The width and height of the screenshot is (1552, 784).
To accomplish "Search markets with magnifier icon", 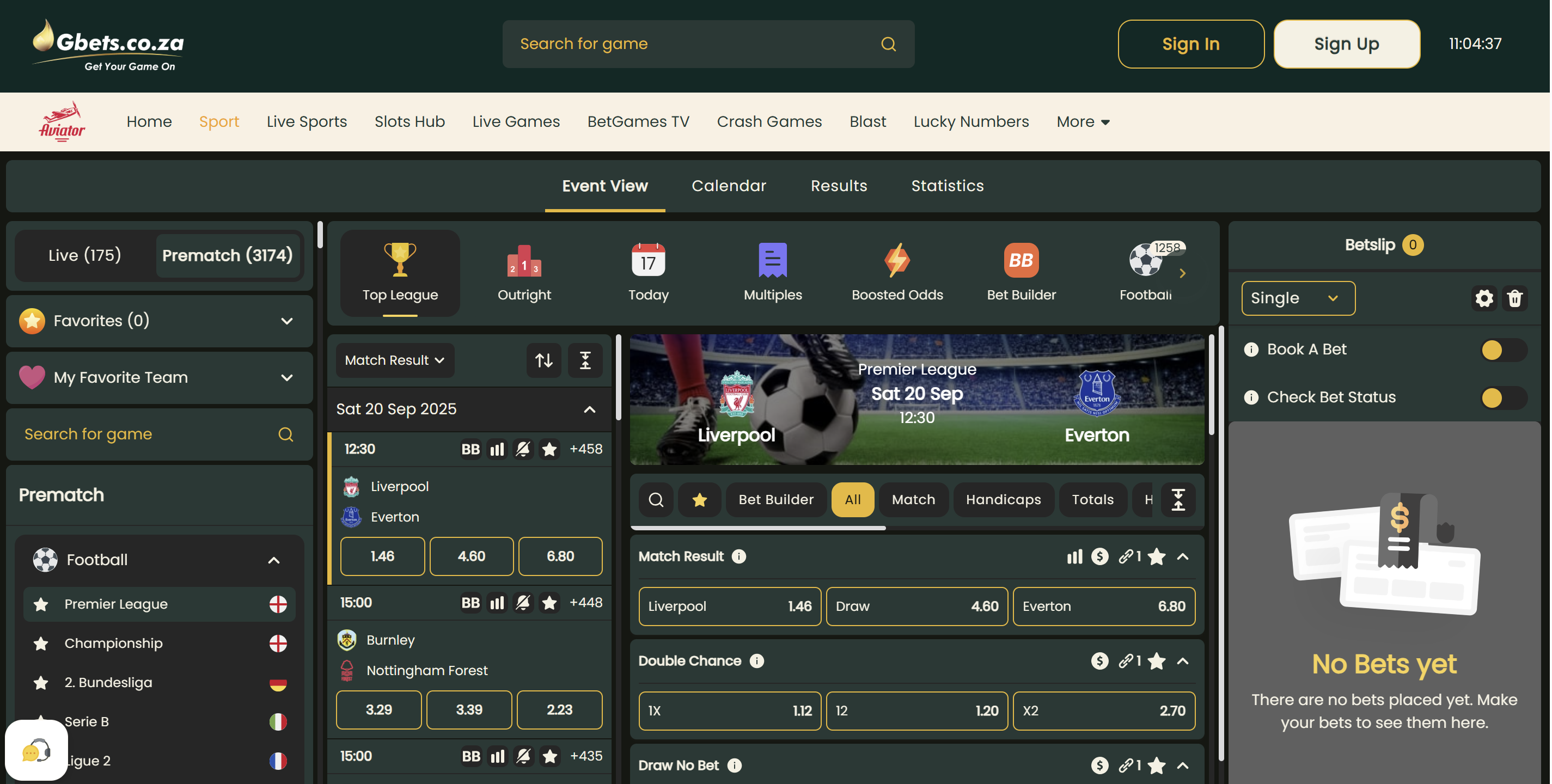I will (656, 500).
